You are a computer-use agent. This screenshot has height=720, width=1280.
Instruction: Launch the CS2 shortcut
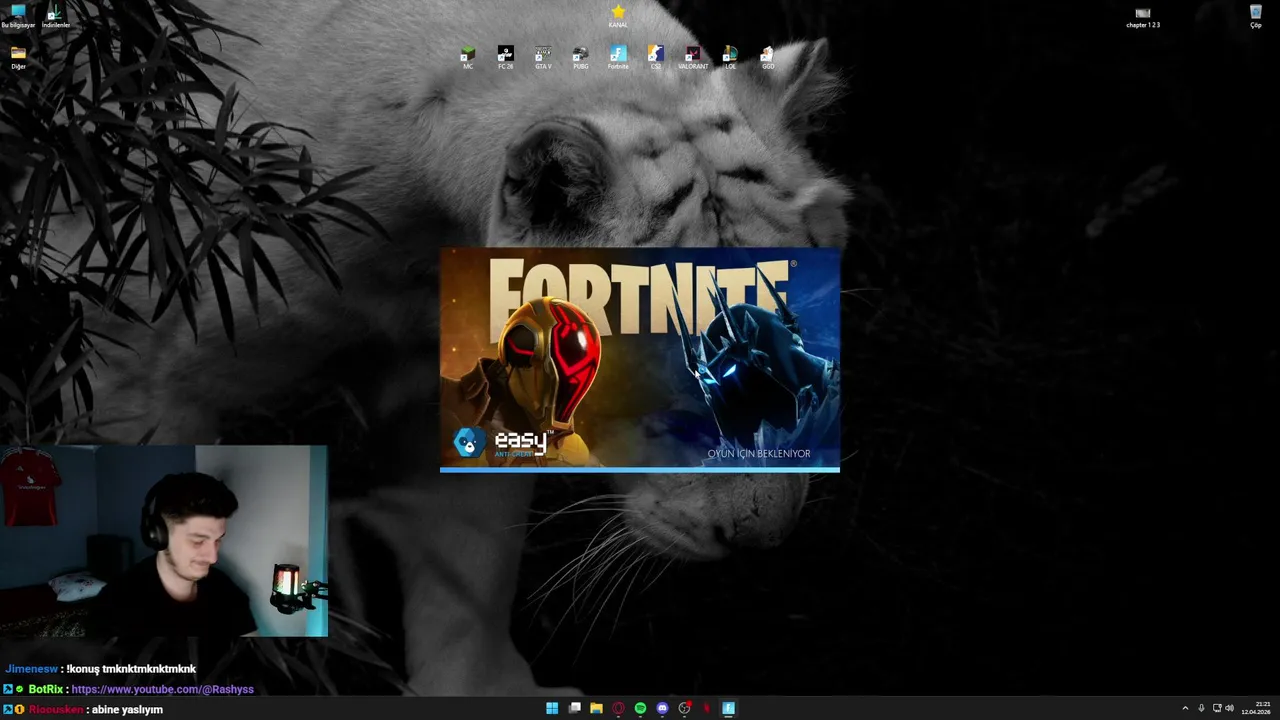tap(655, 57)
